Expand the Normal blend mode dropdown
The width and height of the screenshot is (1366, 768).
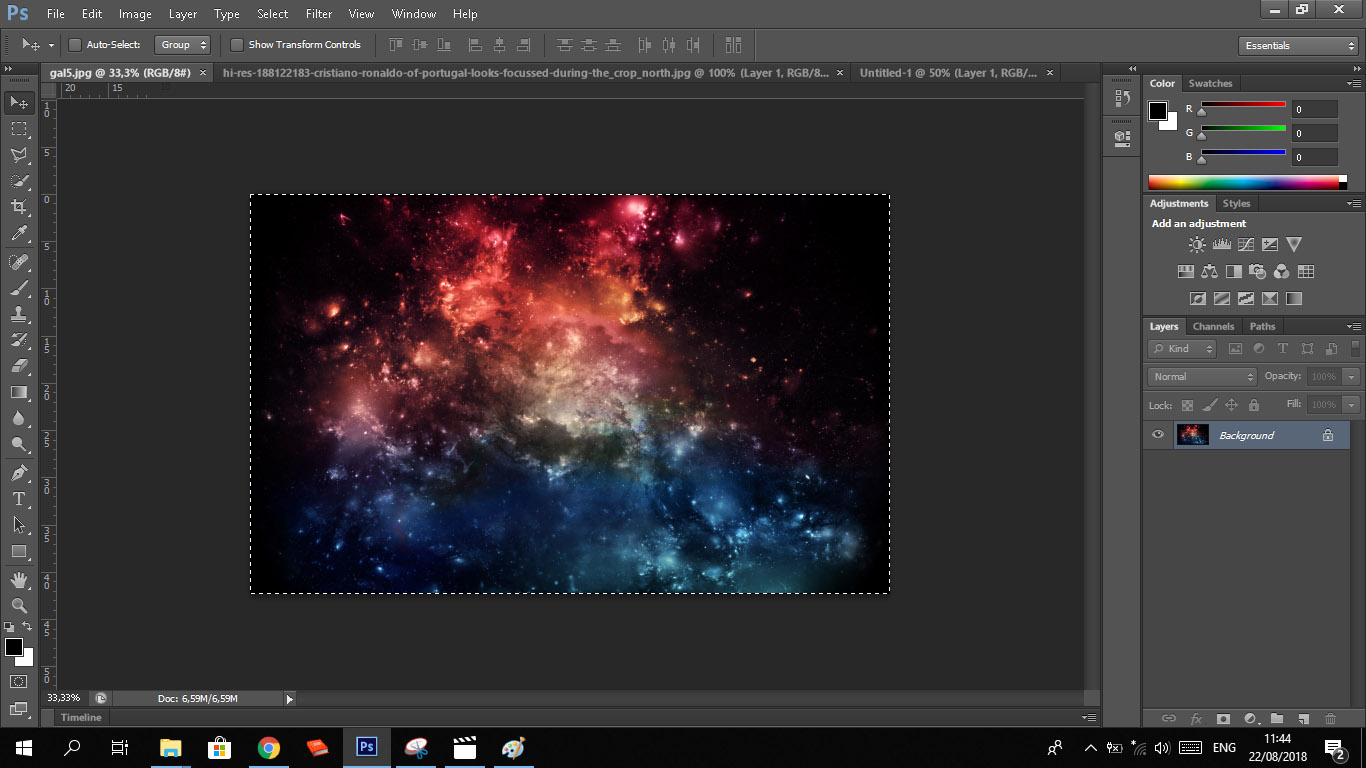(x=1202, y=377)
